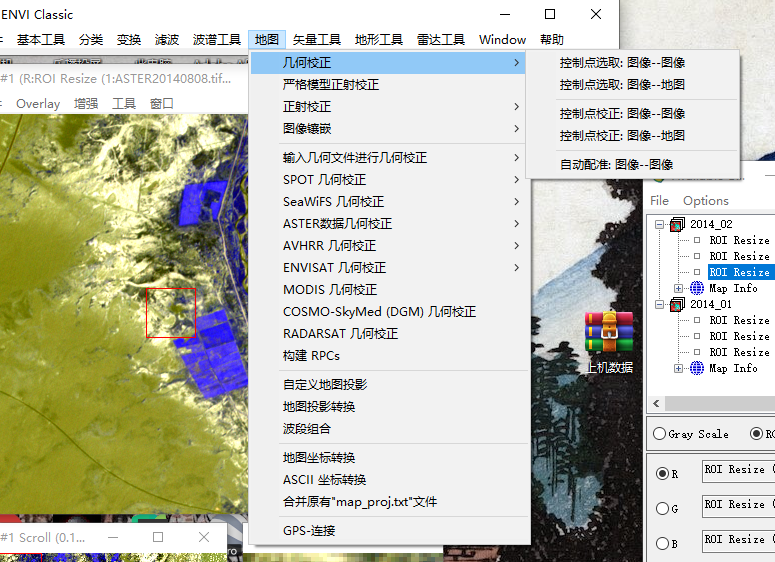Select the B band radio button
Viewport: 775px width, 562px height.
coord(662,543)
